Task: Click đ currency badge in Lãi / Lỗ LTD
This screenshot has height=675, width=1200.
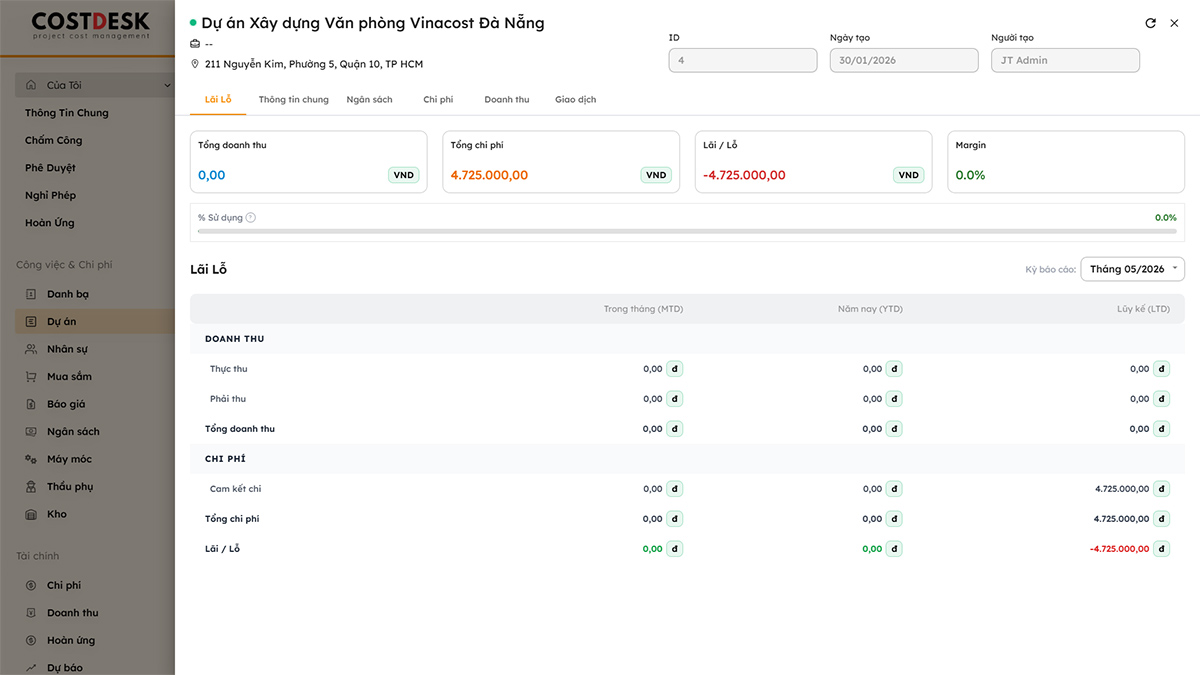Action: coord(1161,549)
